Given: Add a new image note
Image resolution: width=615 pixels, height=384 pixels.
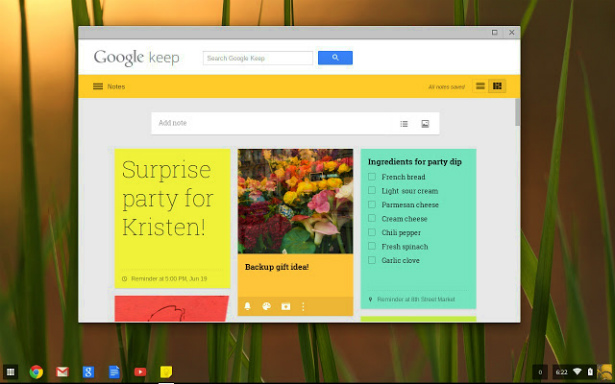Looking at the screenshot, I should click(x=425, y=124).
